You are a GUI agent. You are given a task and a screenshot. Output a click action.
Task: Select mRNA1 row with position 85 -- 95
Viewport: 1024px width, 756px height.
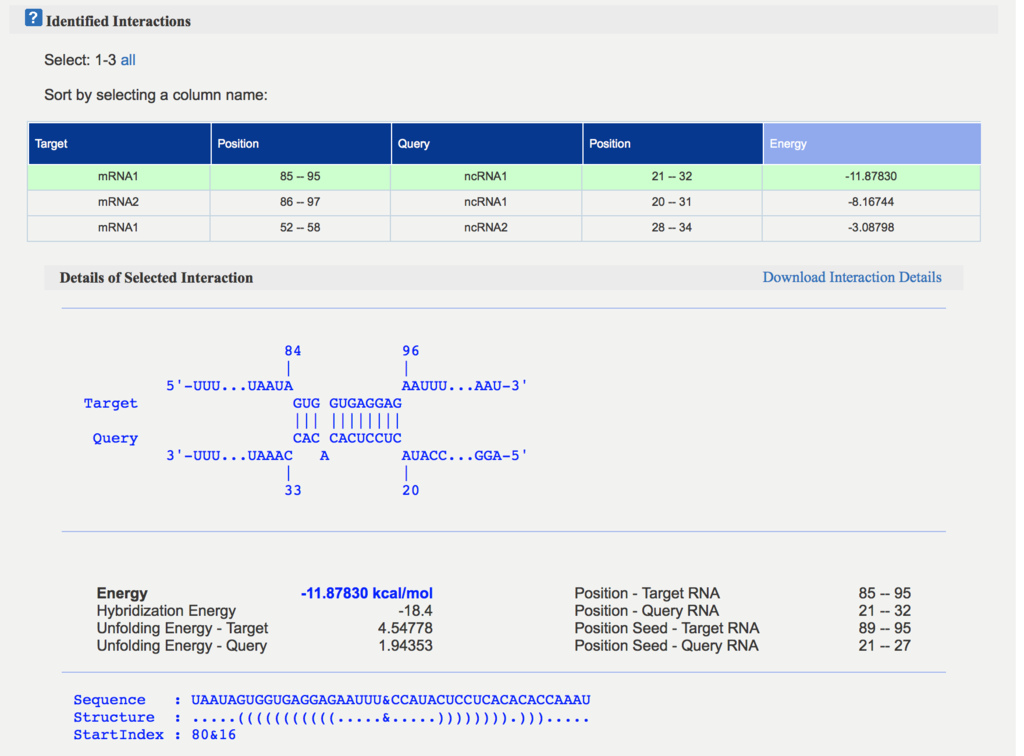coord(504,177)
